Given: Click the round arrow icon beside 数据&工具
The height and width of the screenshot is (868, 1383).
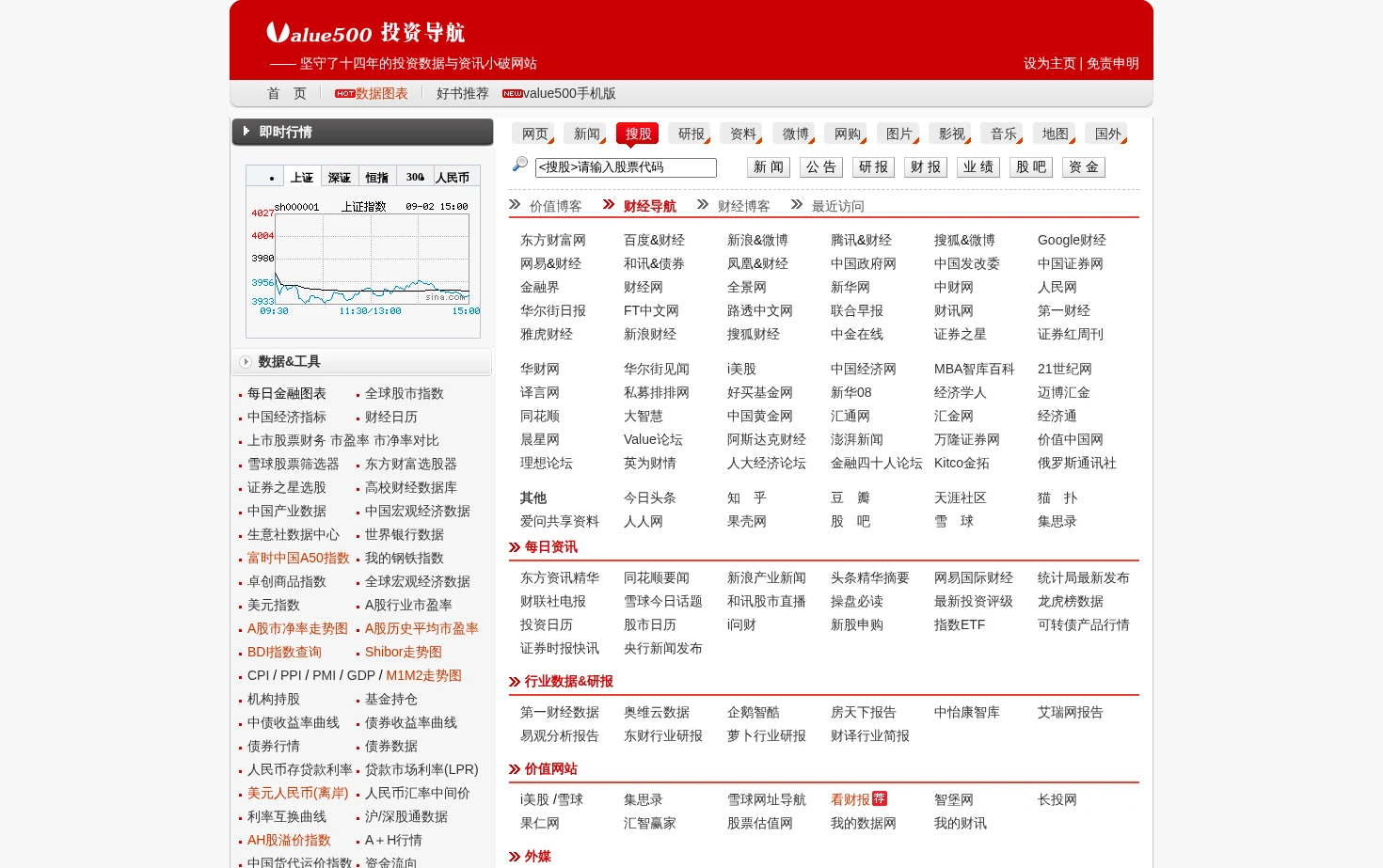Looking at the screenshot, I should (x=246, y=362).
